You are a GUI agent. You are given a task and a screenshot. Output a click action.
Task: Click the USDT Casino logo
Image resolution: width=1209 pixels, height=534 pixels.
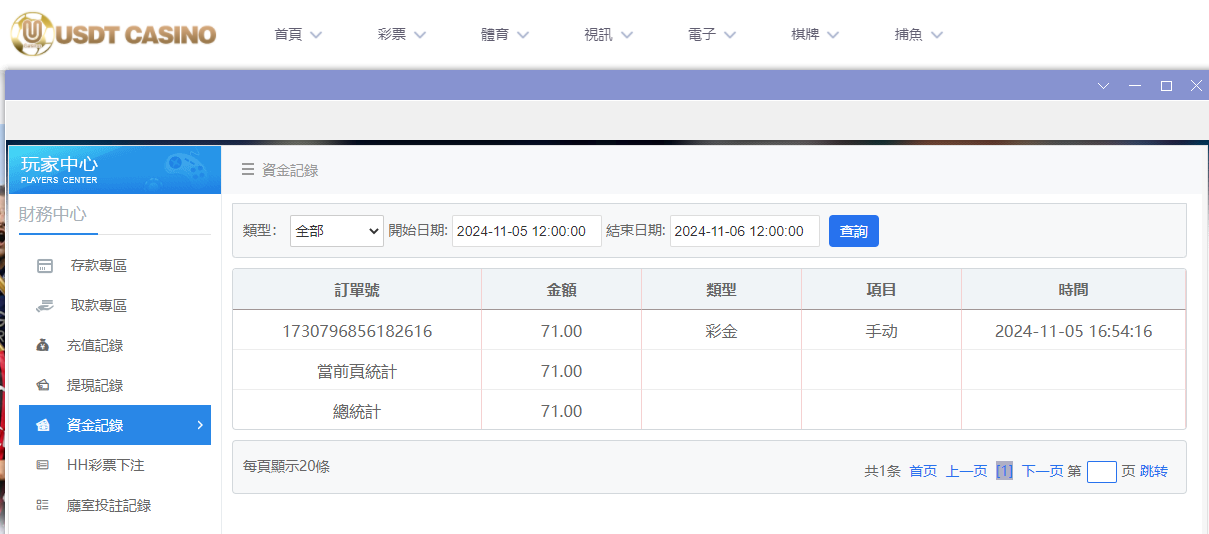point(113,34)
